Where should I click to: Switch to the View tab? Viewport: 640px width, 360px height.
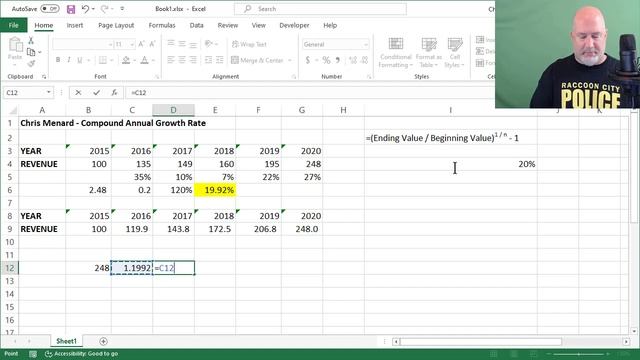click(x=258, y=25)
